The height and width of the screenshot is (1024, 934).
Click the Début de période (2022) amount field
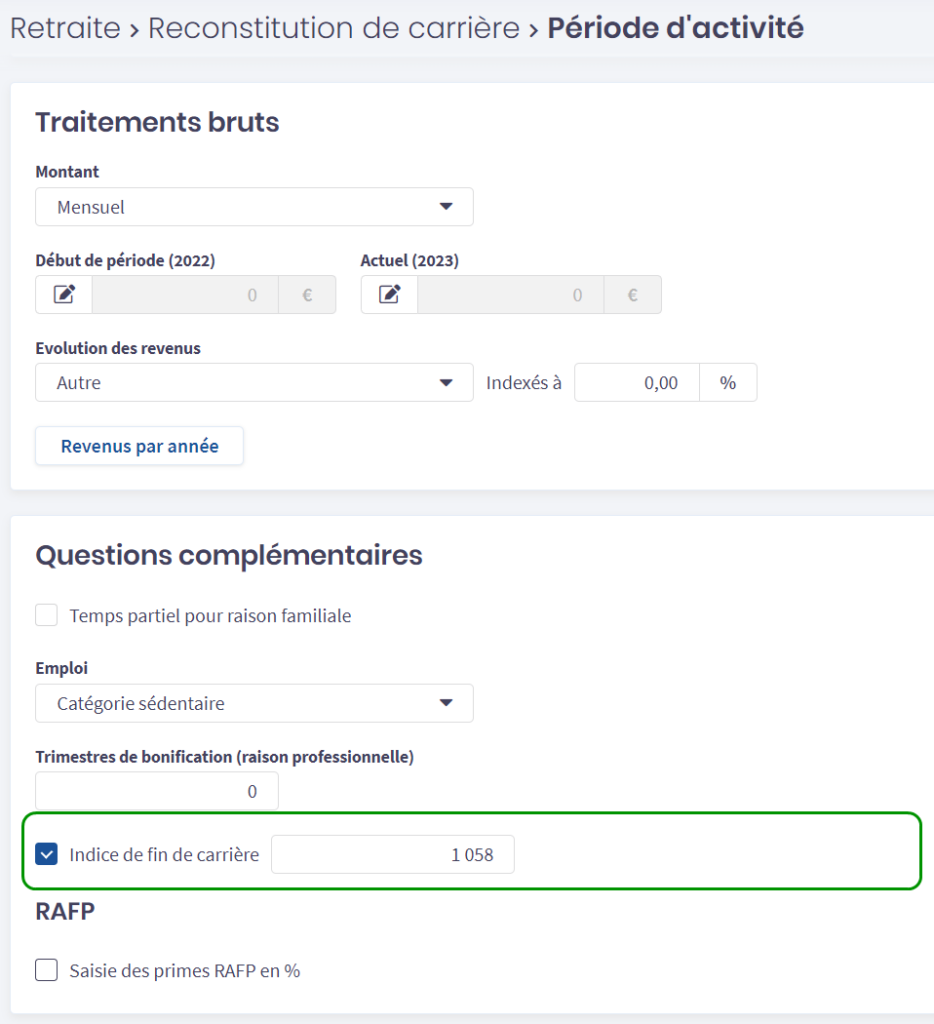click(x=184, y=295)
